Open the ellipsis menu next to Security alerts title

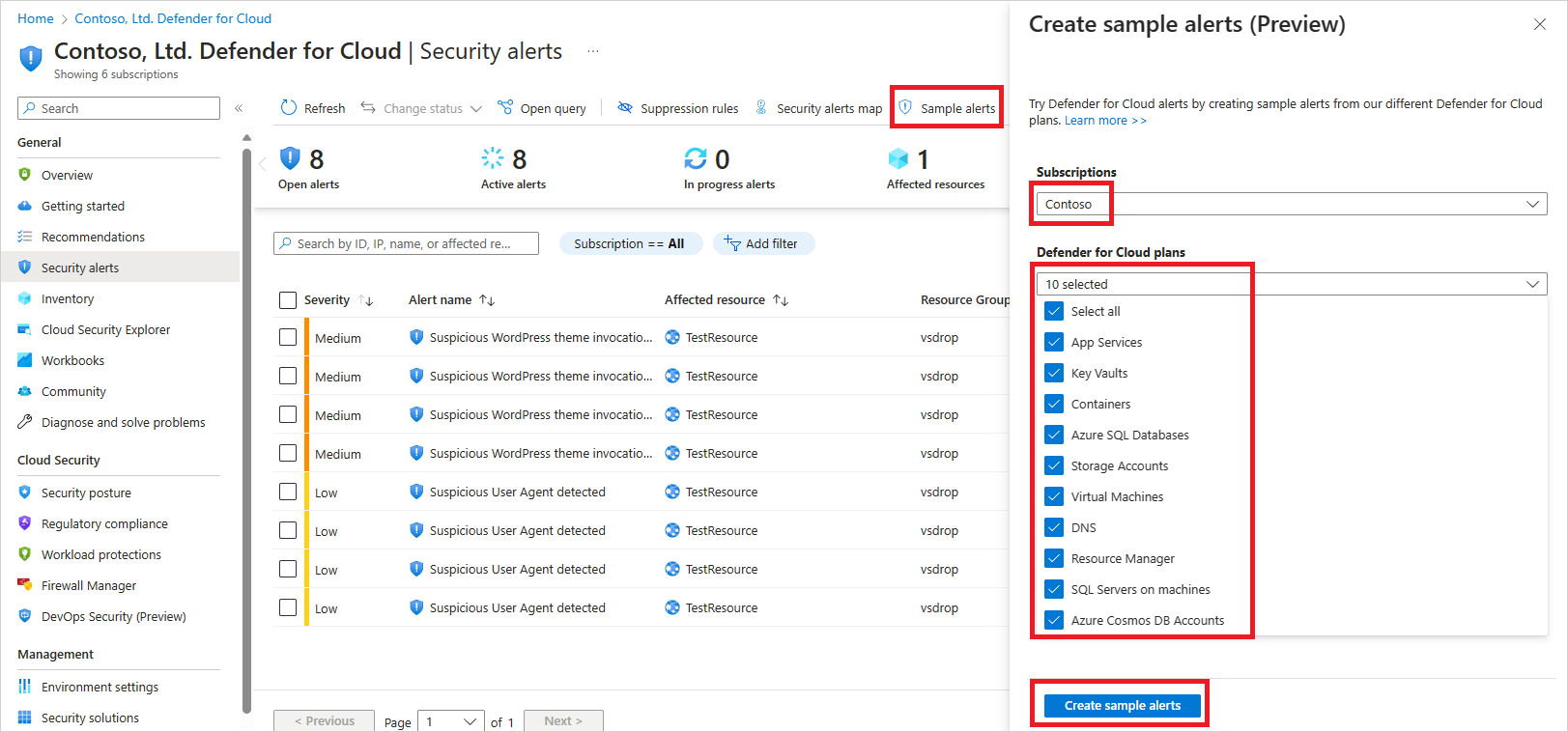[593, 51]
